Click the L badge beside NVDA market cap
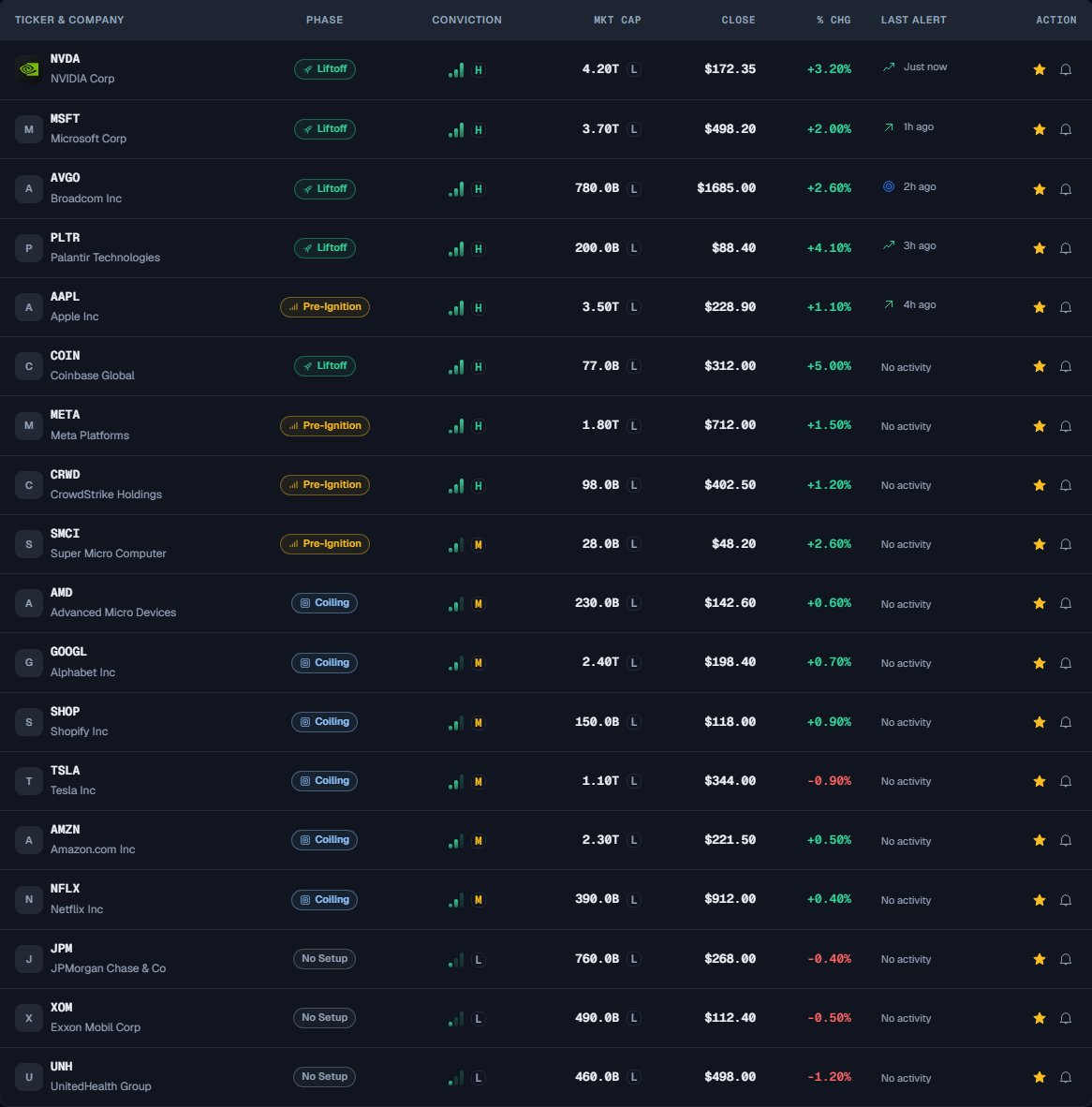This screenshot has width=1092, height=1107. (x=634, y=69)
